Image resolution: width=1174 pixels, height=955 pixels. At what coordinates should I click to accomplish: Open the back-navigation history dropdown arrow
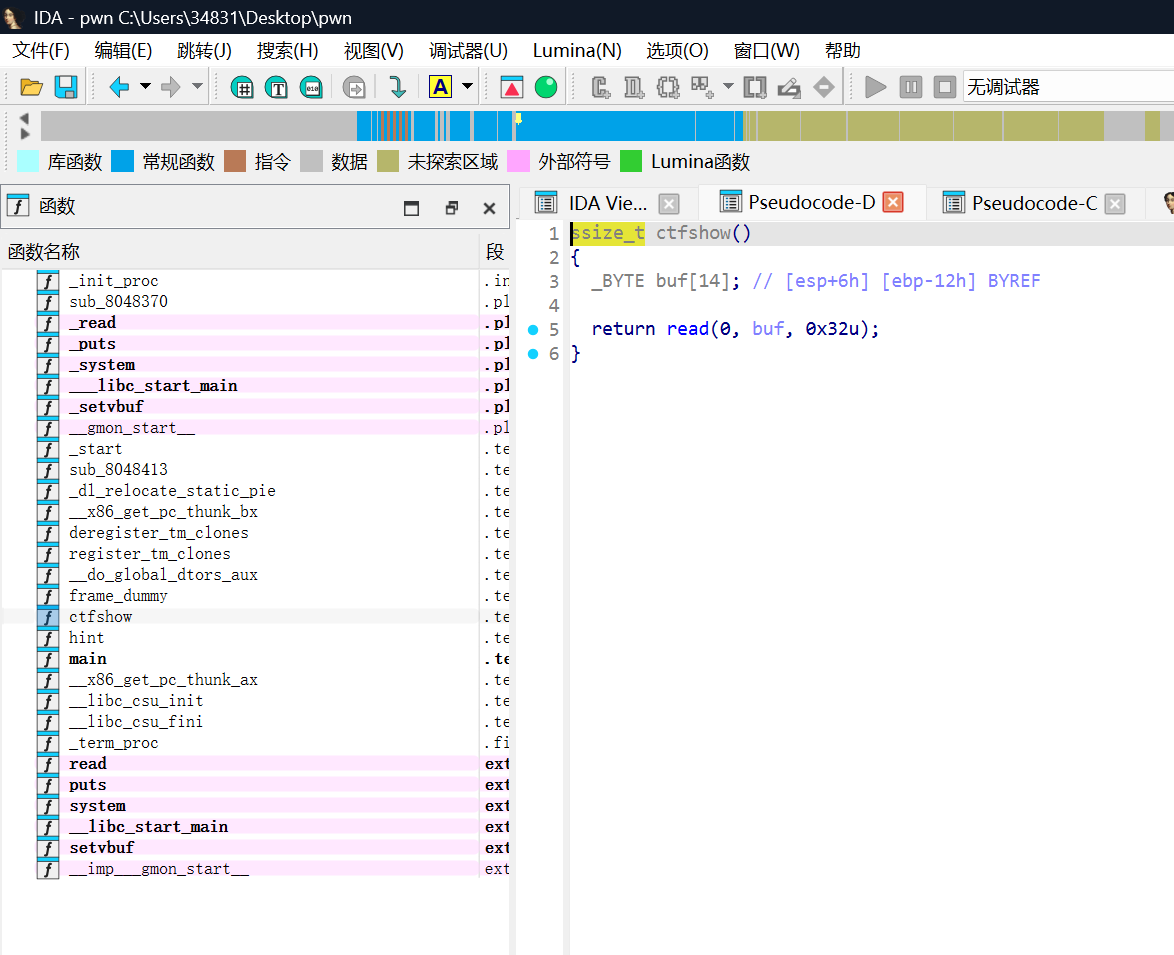point(145,87)
